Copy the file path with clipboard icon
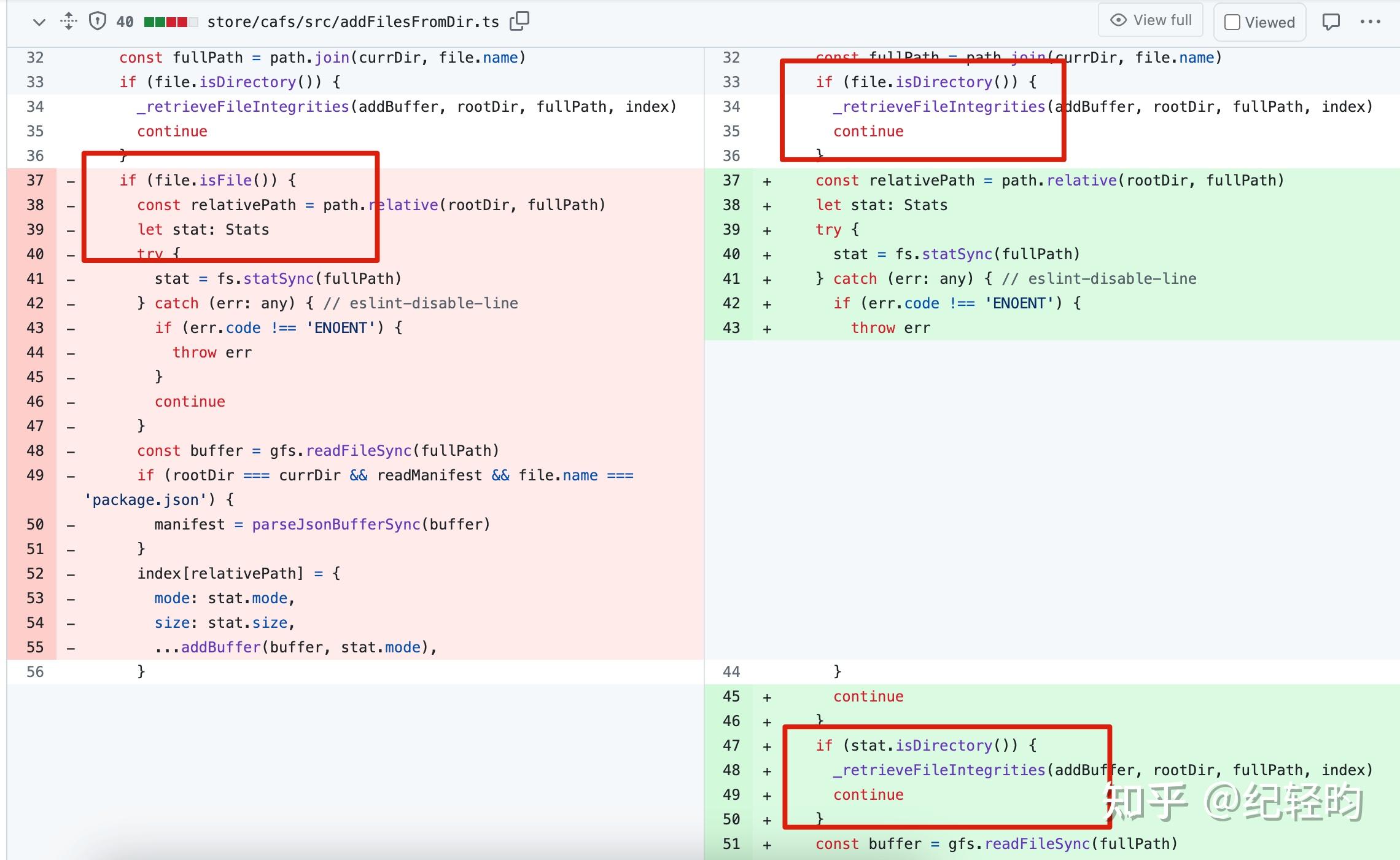This screenshot has width=1400, height=860. point(519,21)
